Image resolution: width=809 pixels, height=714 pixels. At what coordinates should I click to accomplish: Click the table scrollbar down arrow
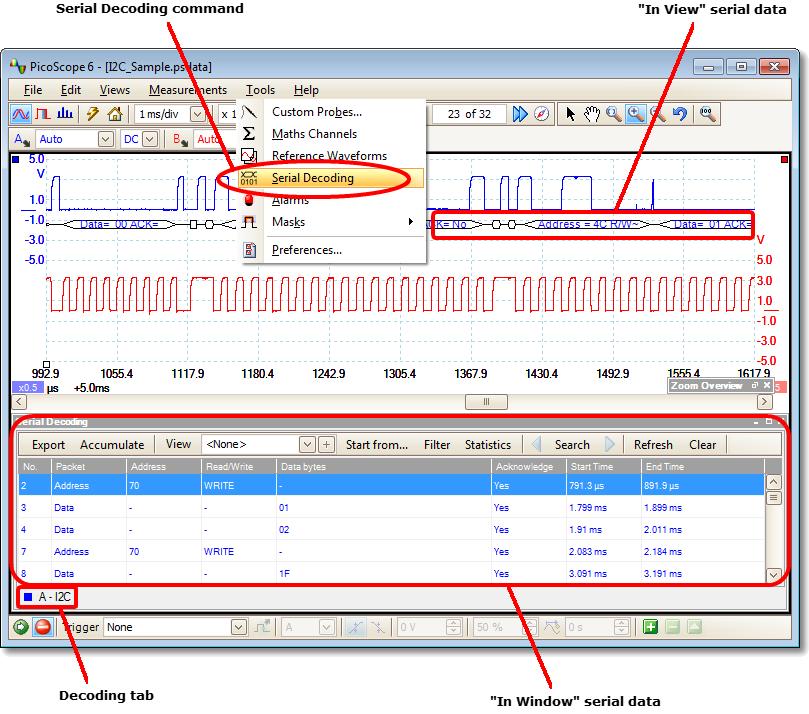[x=773, y=575]
